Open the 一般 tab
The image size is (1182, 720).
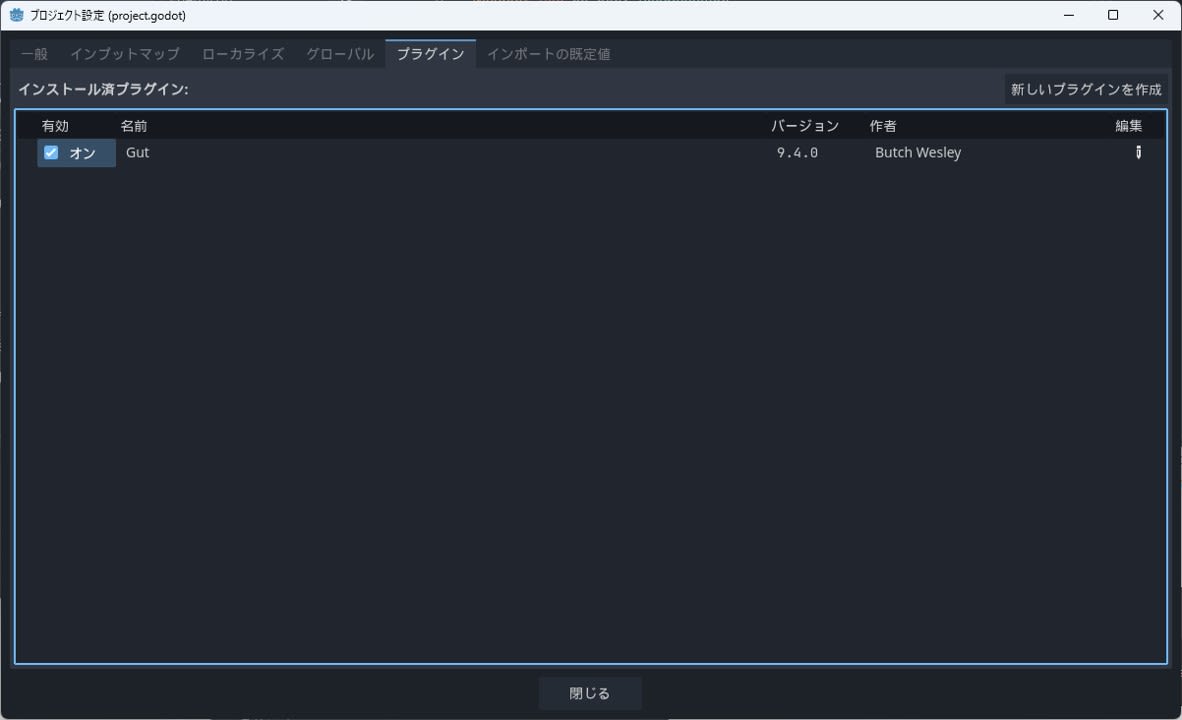[x=35, y=54]
